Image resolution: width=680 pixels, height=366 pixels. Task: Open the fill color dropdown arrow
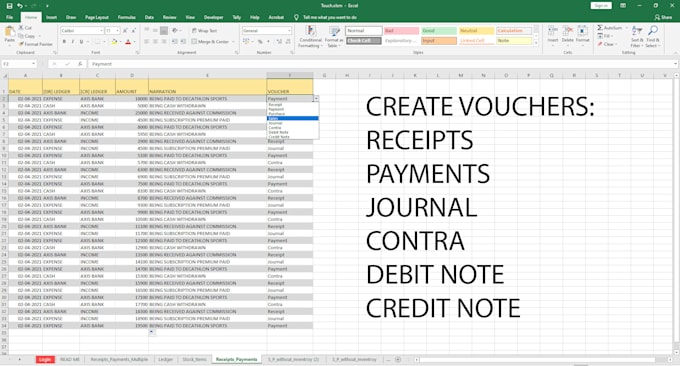click(120, 42)
